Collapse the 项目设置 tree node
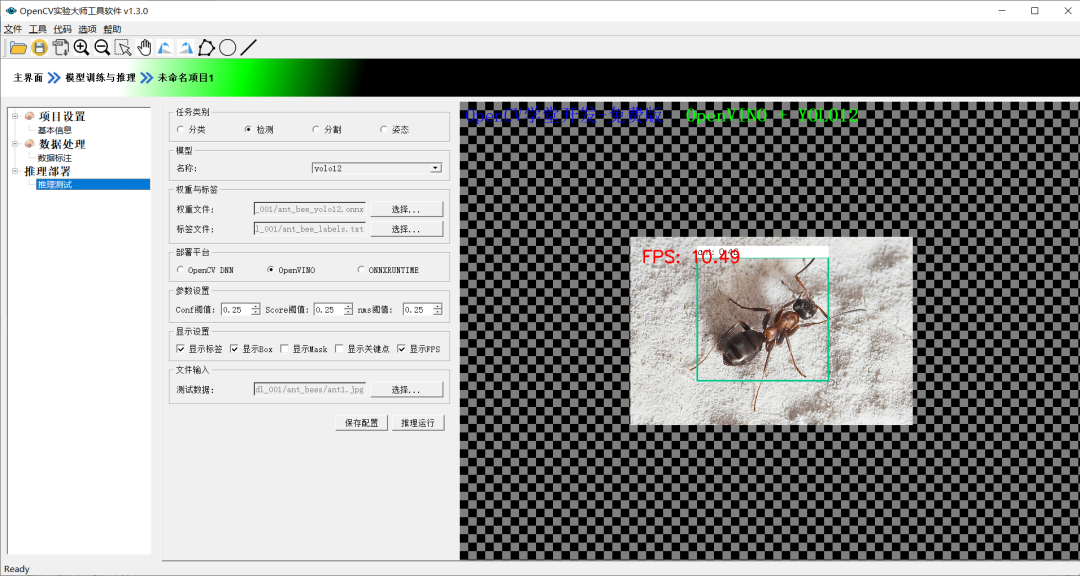 tap(15, 116)
